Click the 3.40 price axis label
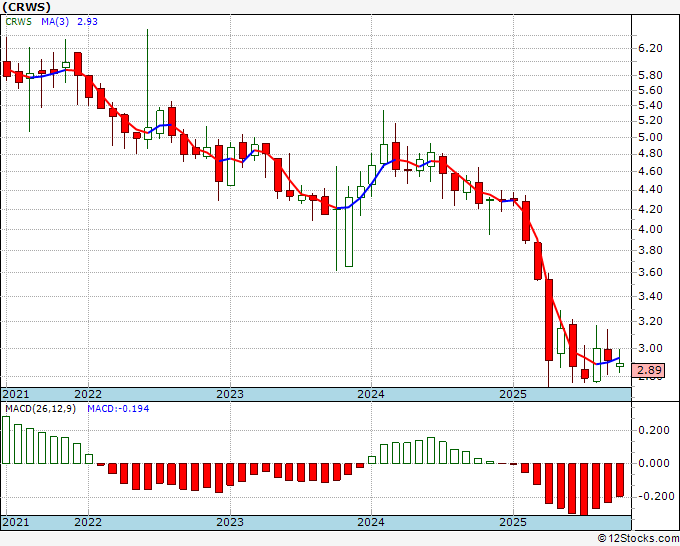The image size is (680, 546). (x=651, y=297)
